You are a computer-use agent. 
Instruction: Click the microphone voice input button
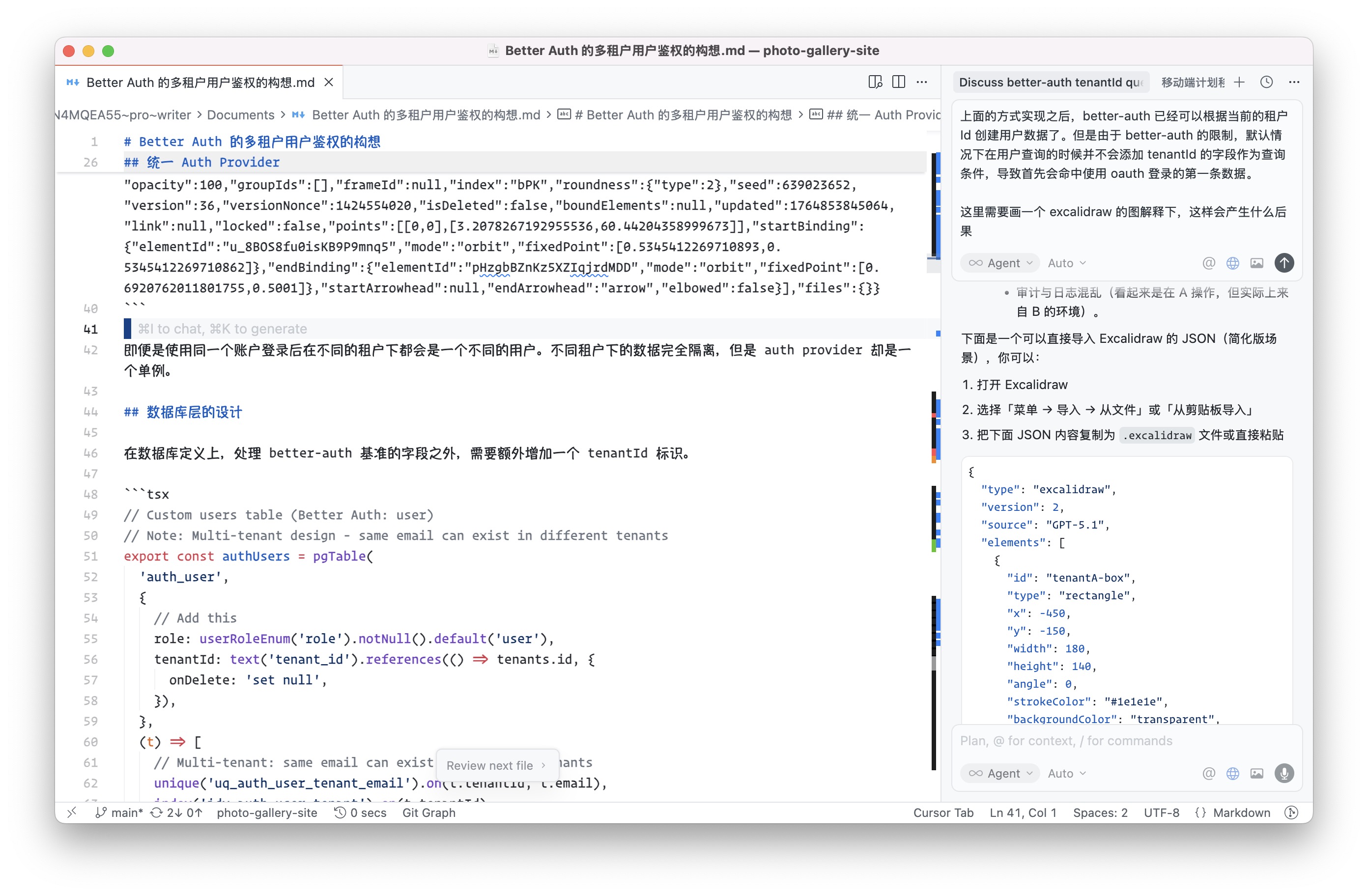pyautogui.click(x=1283, y=773)
